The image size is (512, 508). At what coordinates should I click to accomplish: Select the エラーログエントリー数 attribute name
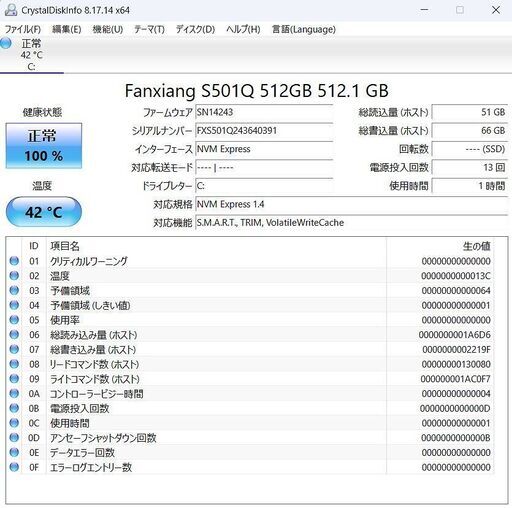click(x=91, y=467)
